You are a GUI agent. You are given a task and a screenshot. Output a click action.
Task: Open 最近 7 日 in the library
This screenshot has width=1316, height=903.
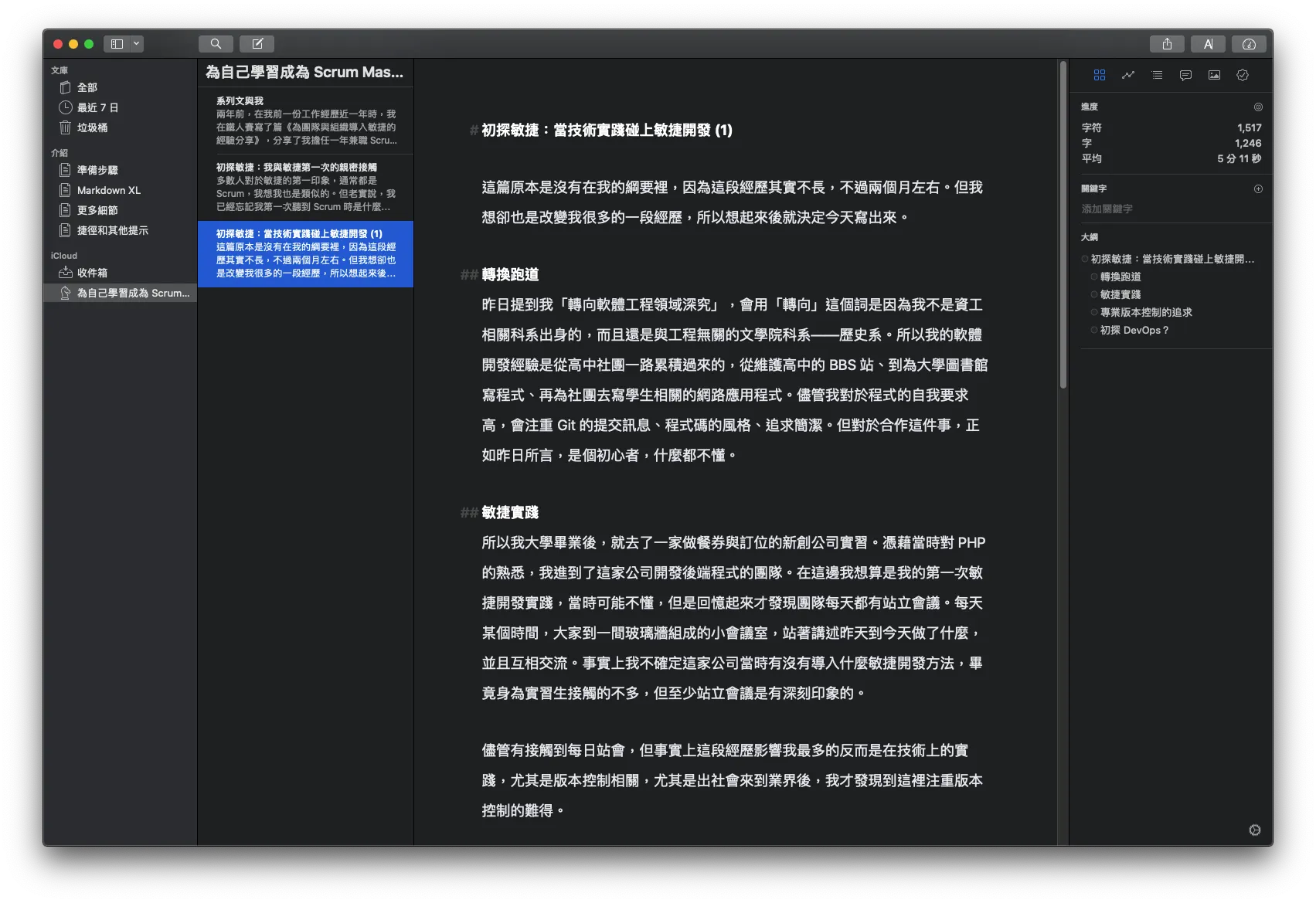tap(96, 107)
